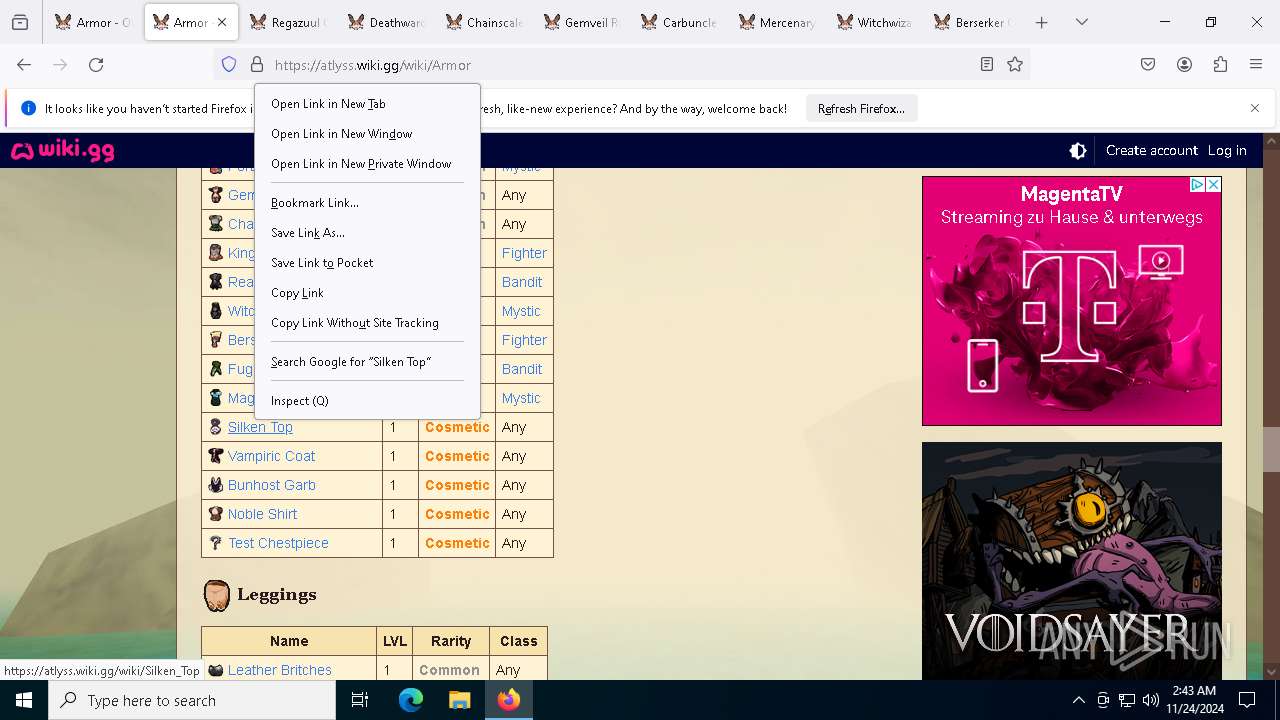Viewport: 1280px width, 720px height.
Task: Click the Refresh Firefox button
Action: [x=861, y=108]
